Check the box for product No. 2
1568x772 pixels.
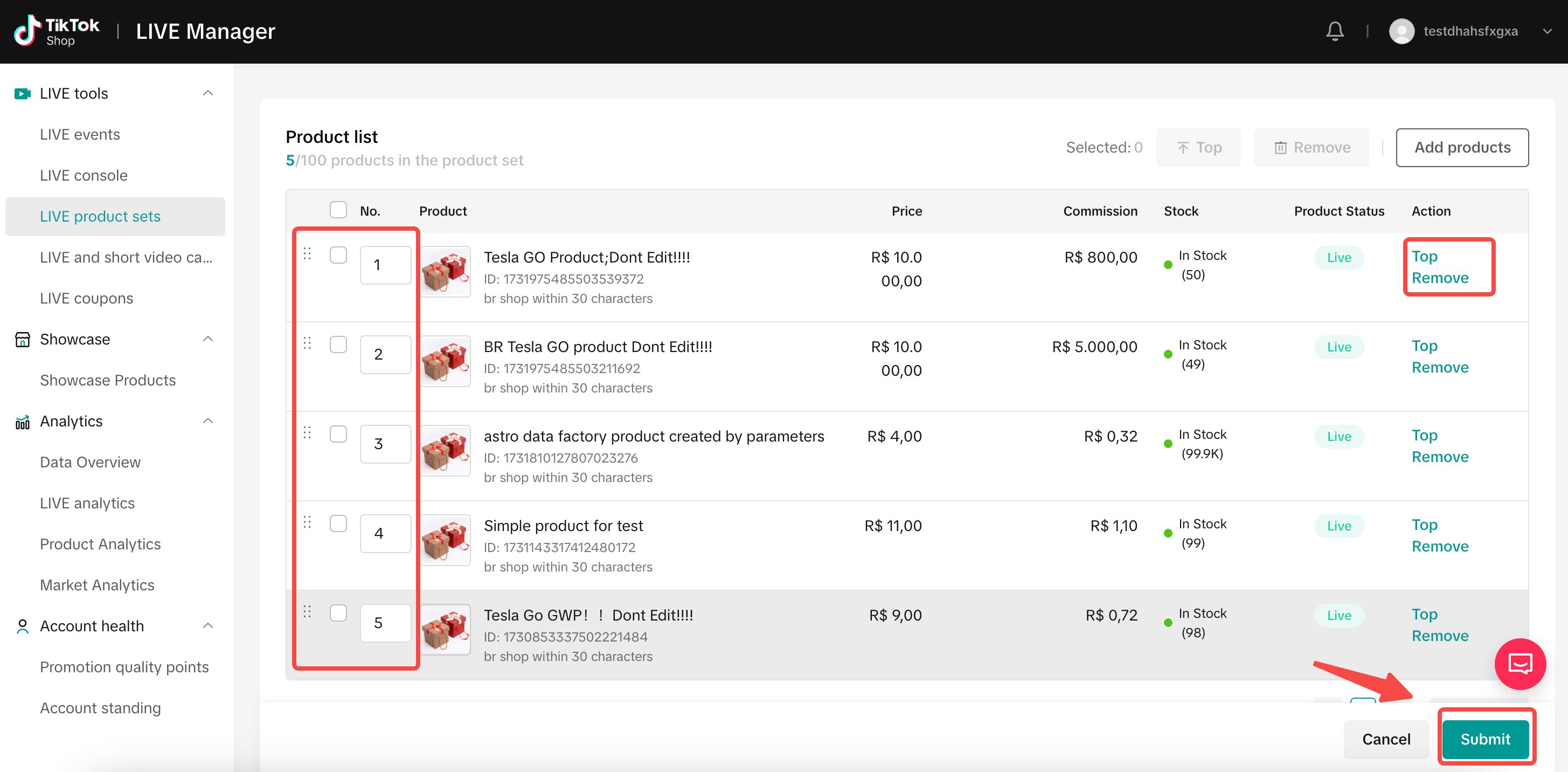[338, 344]
